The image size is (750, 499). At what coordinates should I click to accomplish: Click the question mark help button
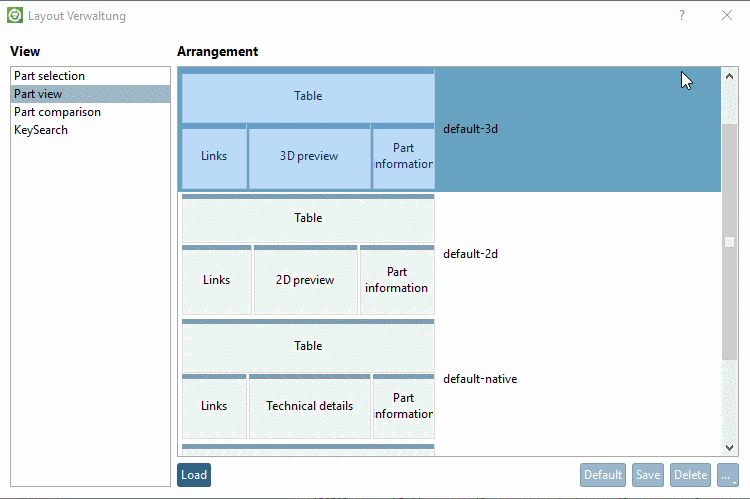(682, 15)
